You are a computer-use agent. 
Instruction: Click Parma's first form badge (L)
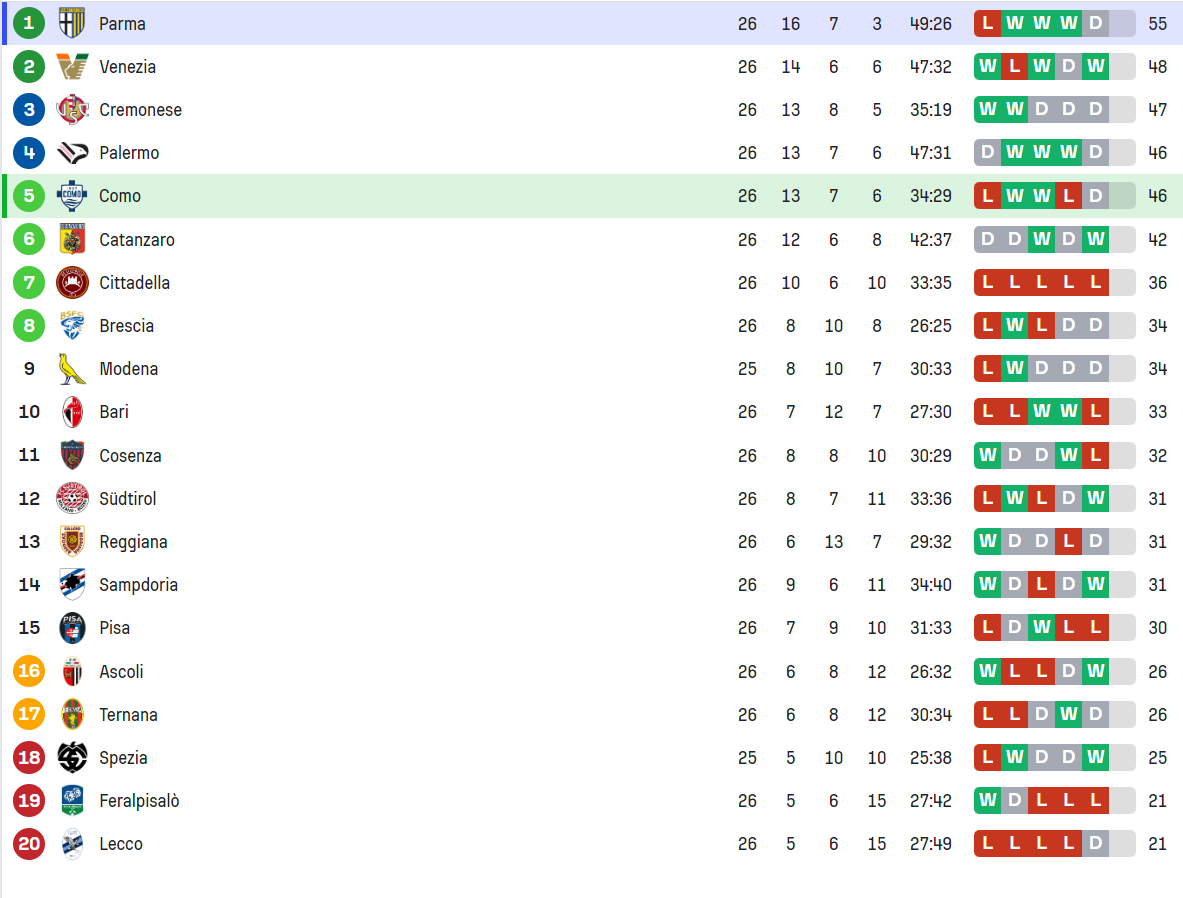point(988,23)
